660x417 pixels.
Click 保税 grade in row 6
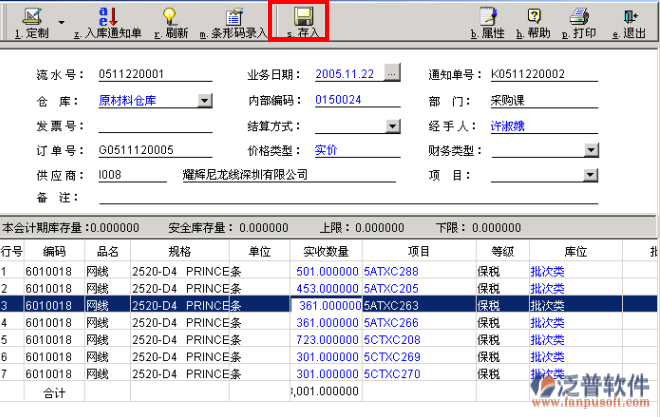[488, 357]
